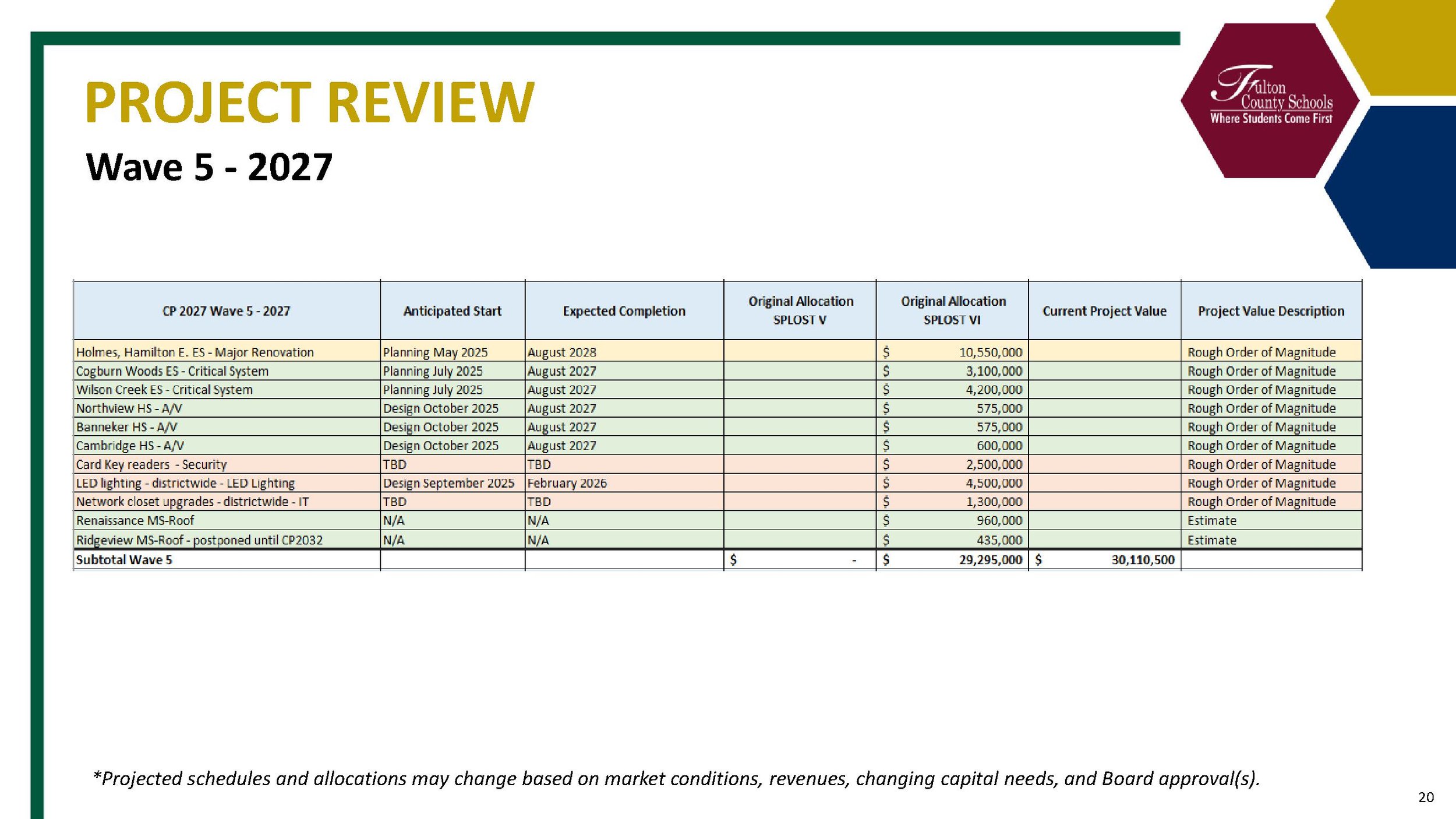Click the 2,500,000 allocation value
The width and height of the screenshot is (1456, 819).
click(x=994, y=464)
